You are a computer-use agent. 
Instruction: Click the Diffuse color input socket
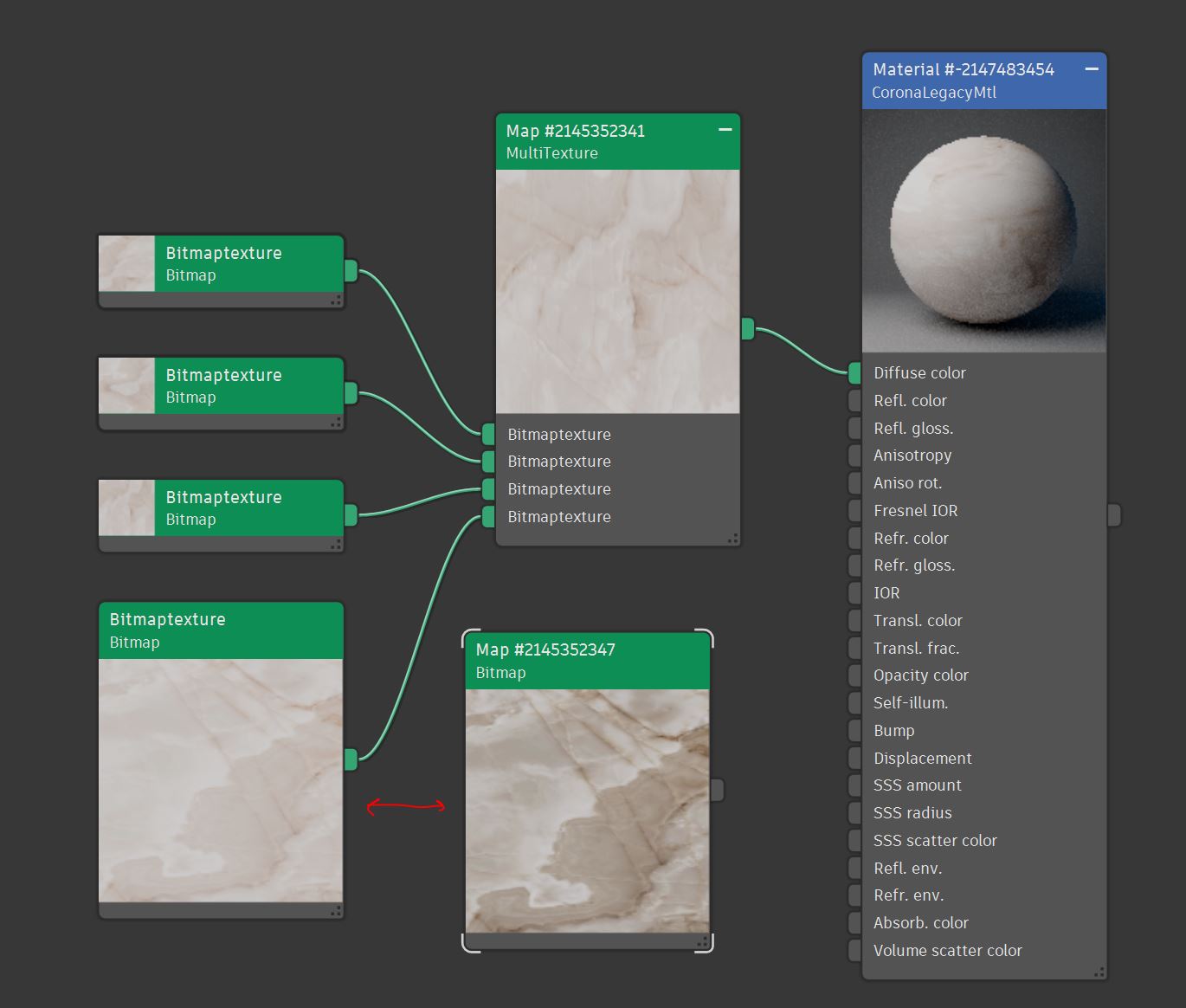pyautogui.click(x=855, y=373)
